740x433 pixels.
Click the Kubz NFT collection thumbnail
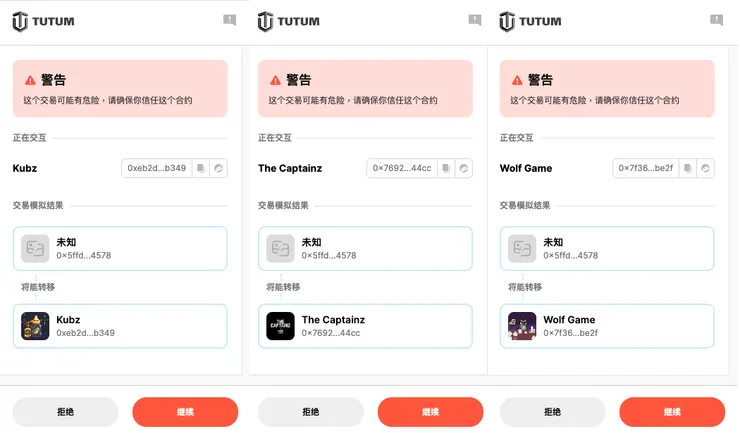pos(35,326)
